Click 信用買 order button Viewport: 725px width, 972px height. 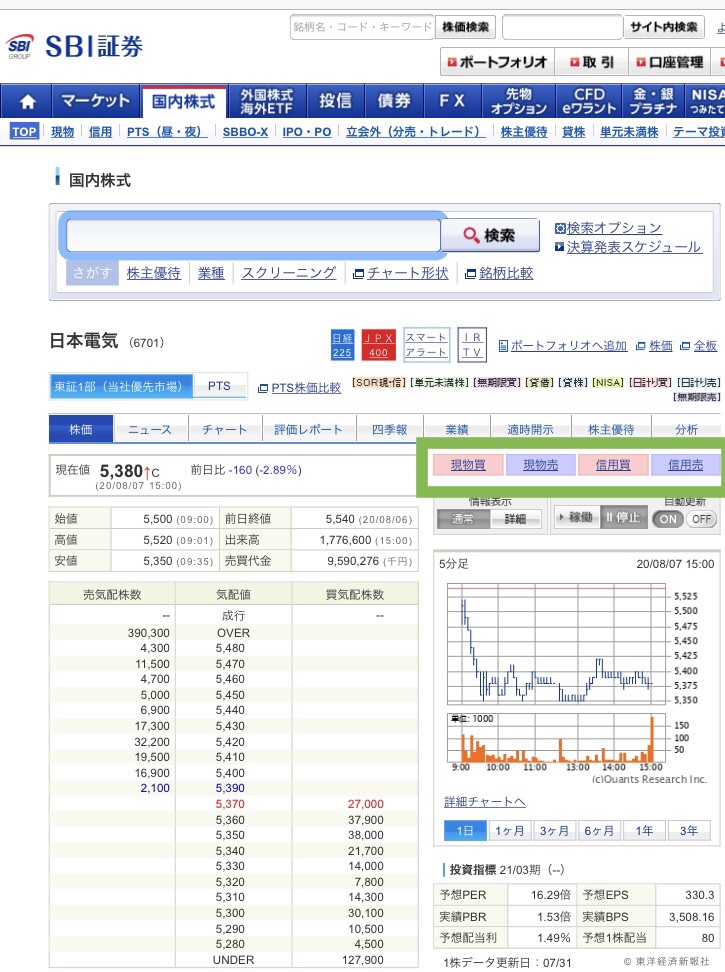click(613, 465)
